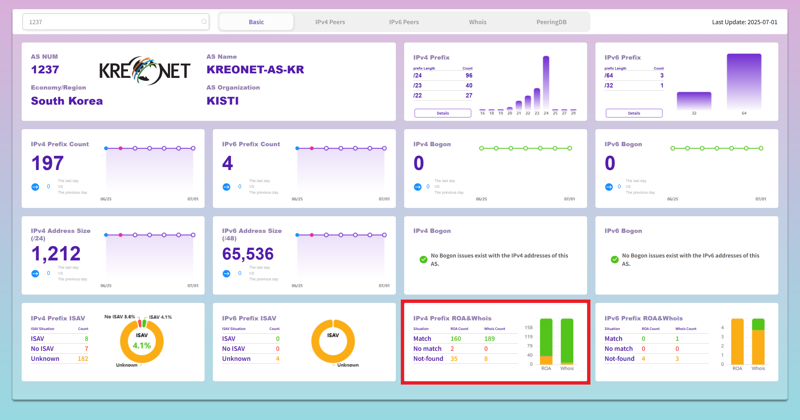Click green checkmark in IPv6 Bogon status card
The width and height of the screenshot is (800, 420).
tap(614, 259)
